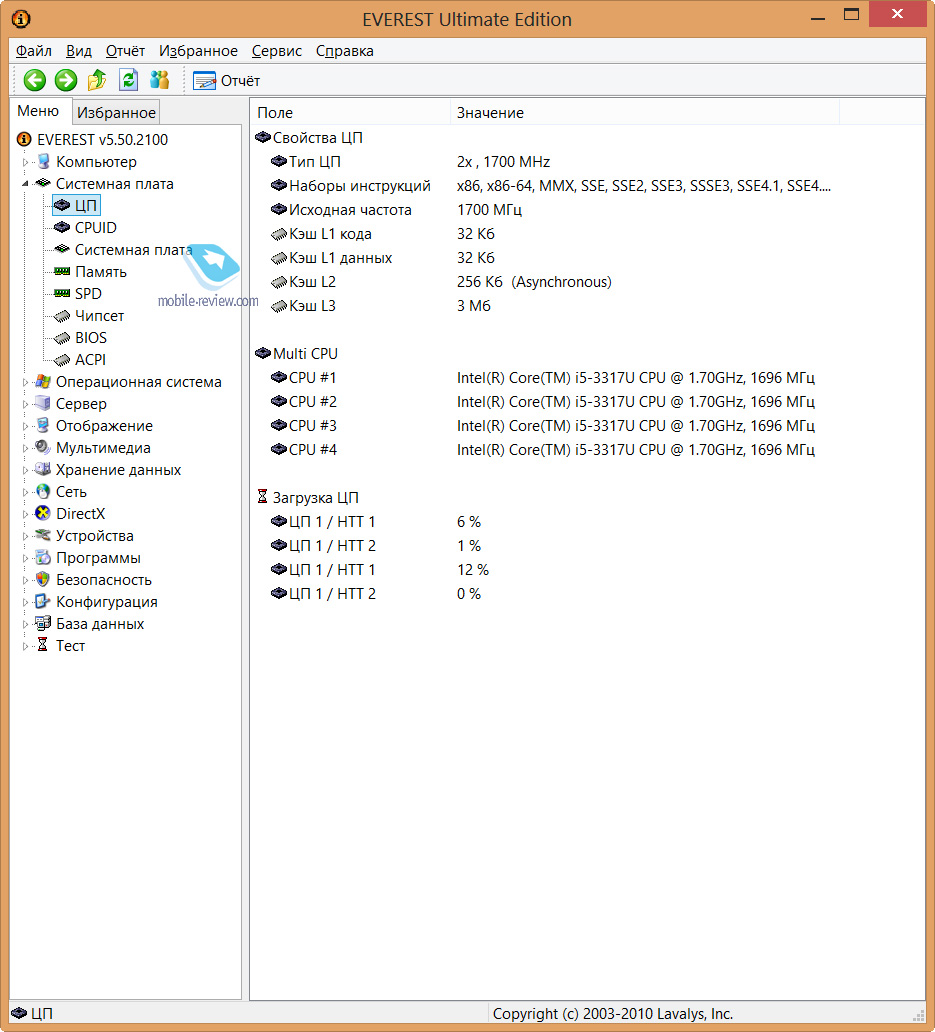This screenshot has width=935, height=1032.
Task: Click the EVEREST app icon in the title bar
Action: [x=21, y=19]
